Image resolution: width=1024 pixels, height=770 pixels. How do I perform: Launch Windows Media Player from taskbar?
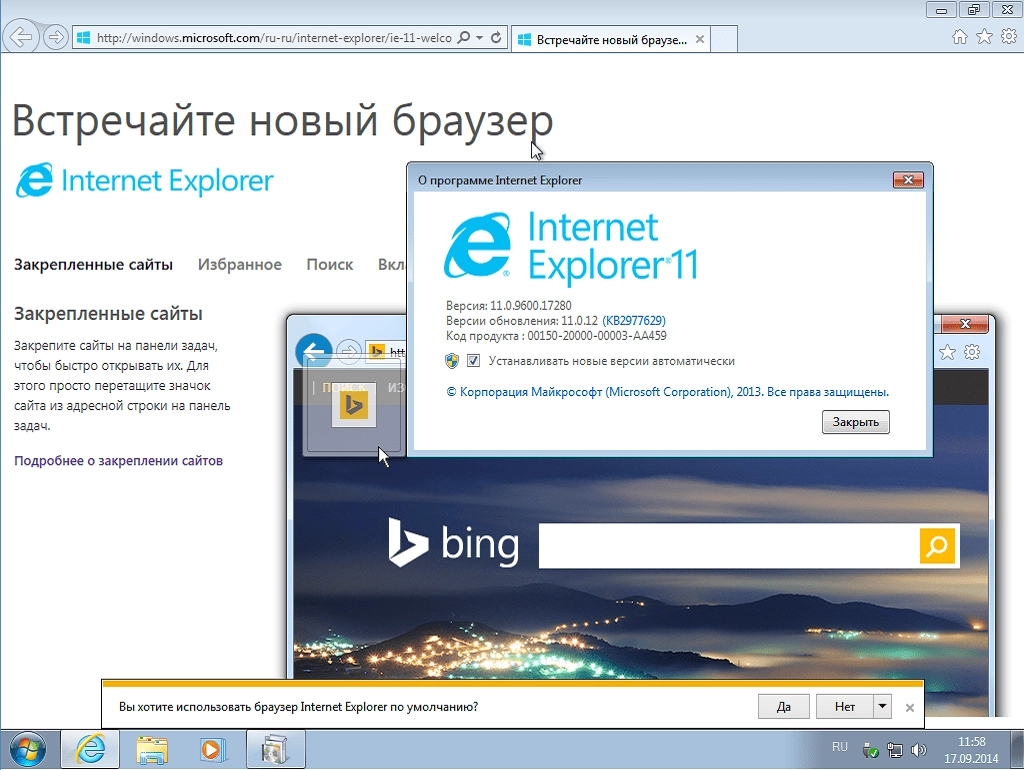(x=212, y=749)
